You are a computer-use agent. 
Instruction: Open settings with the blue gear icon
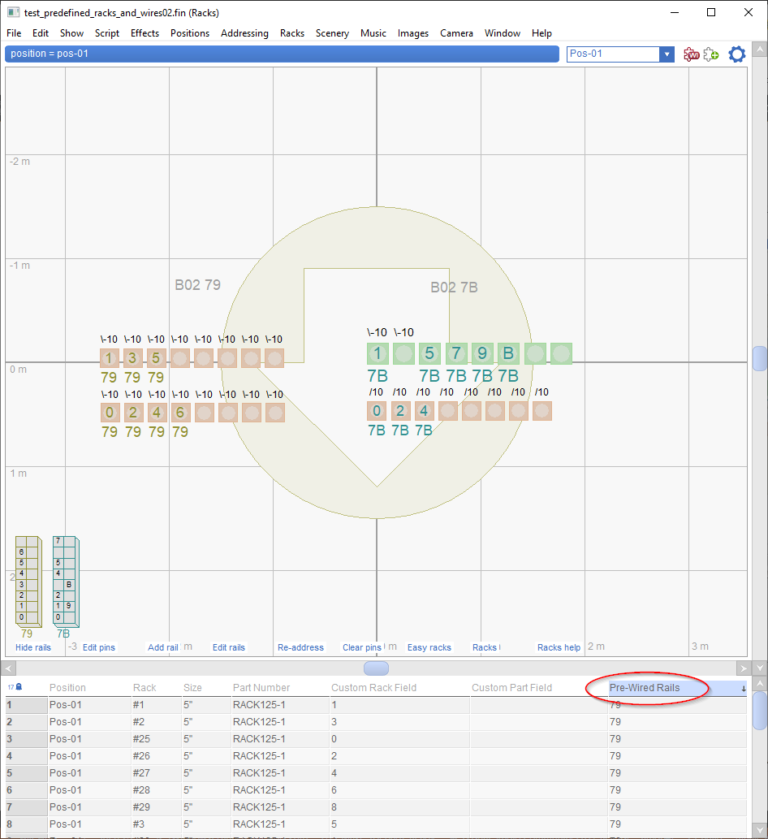[x=737, y=54]
